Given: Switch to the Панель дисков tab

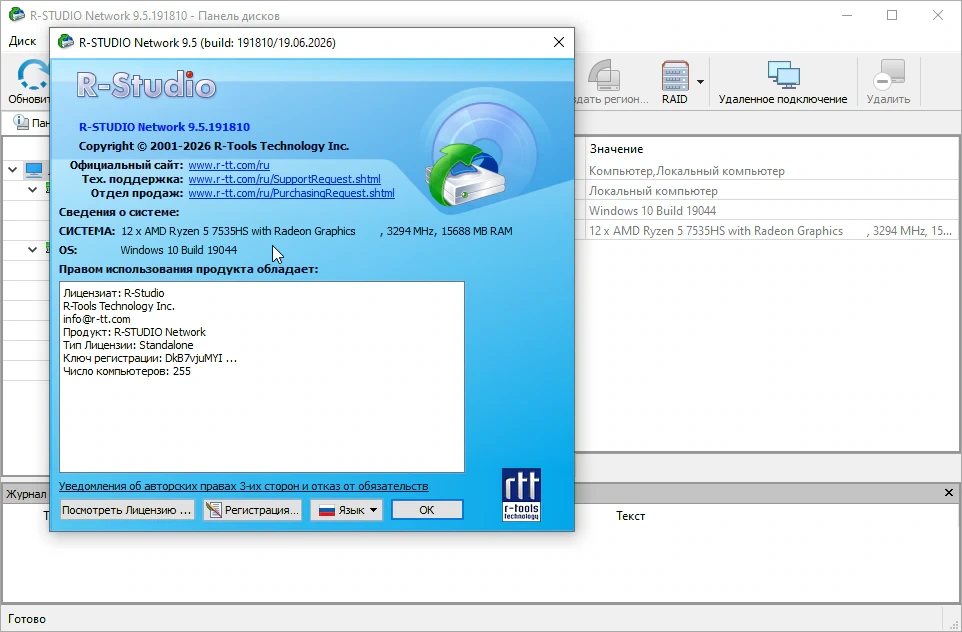Looking at the screenshot, I should tap(31, 123).
